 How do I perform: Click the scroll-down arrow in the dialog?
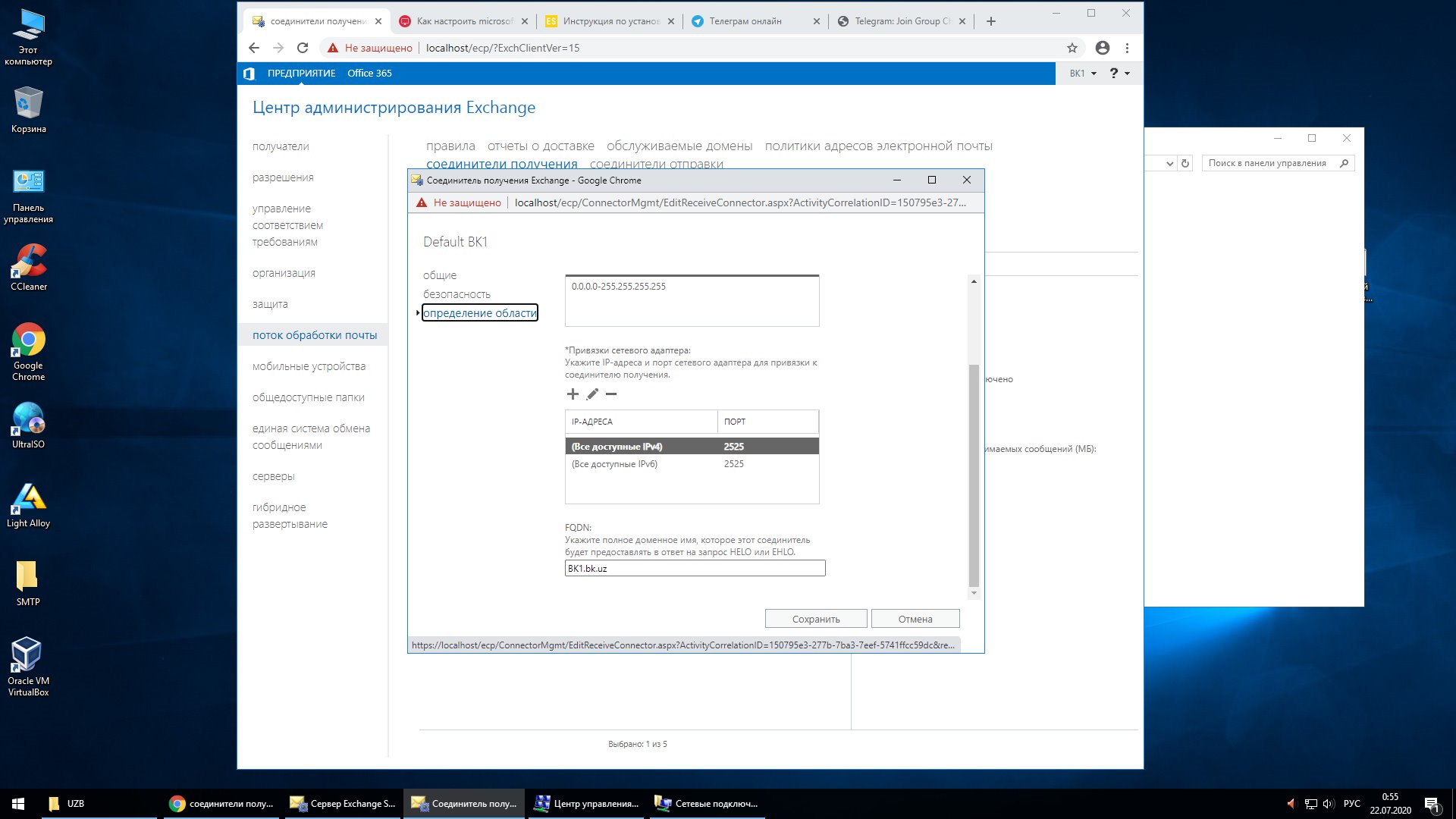click(x=974, y=593)
